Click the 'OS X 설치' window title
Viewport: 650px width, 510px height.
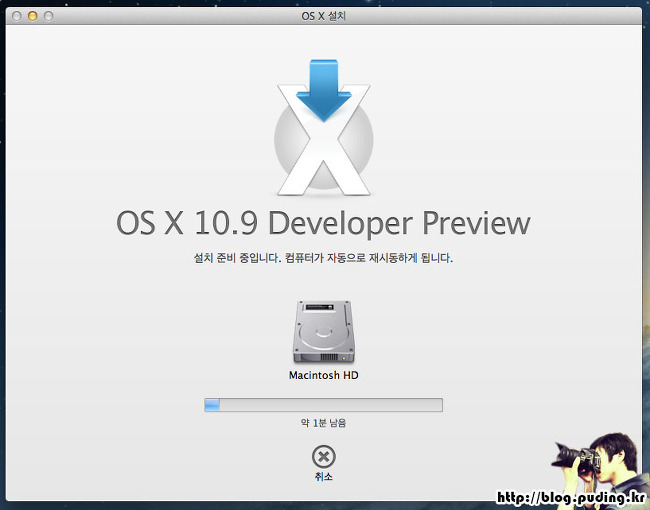point(323,16)
